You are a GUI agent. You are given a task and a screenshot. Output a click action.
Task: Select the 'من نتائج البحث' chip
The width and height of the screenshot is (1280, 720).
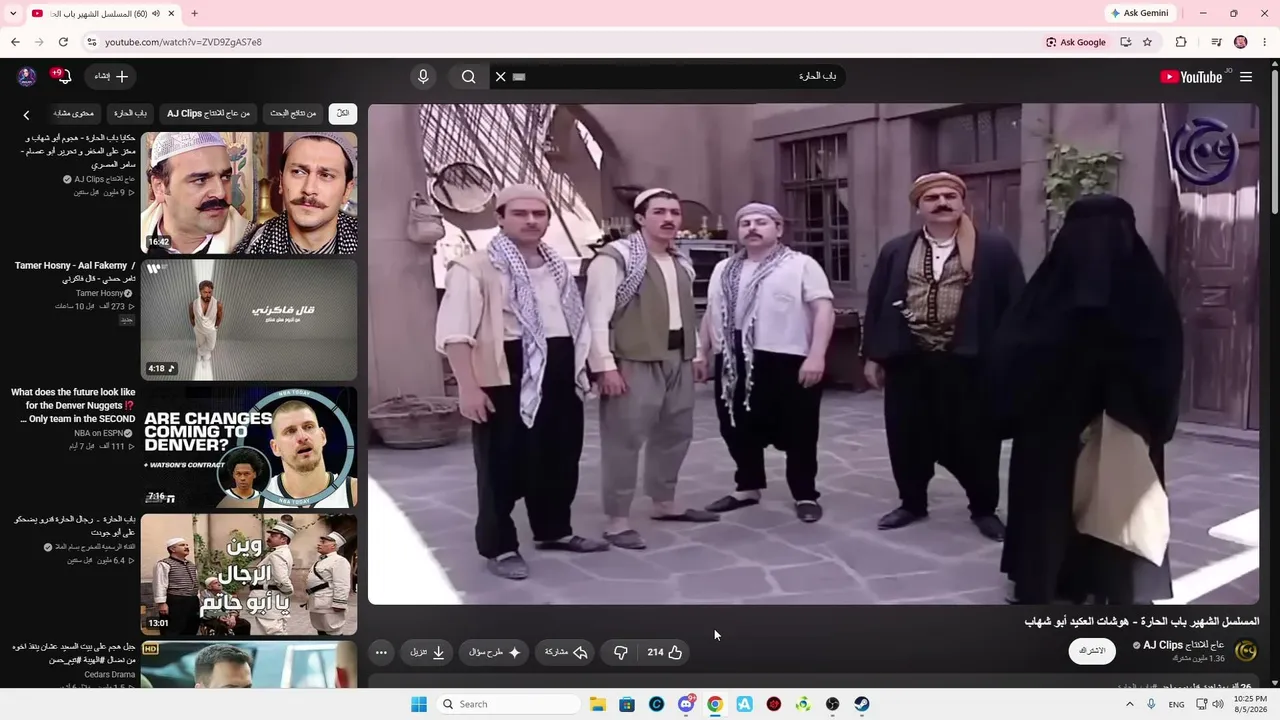click(x=293, y=114)
